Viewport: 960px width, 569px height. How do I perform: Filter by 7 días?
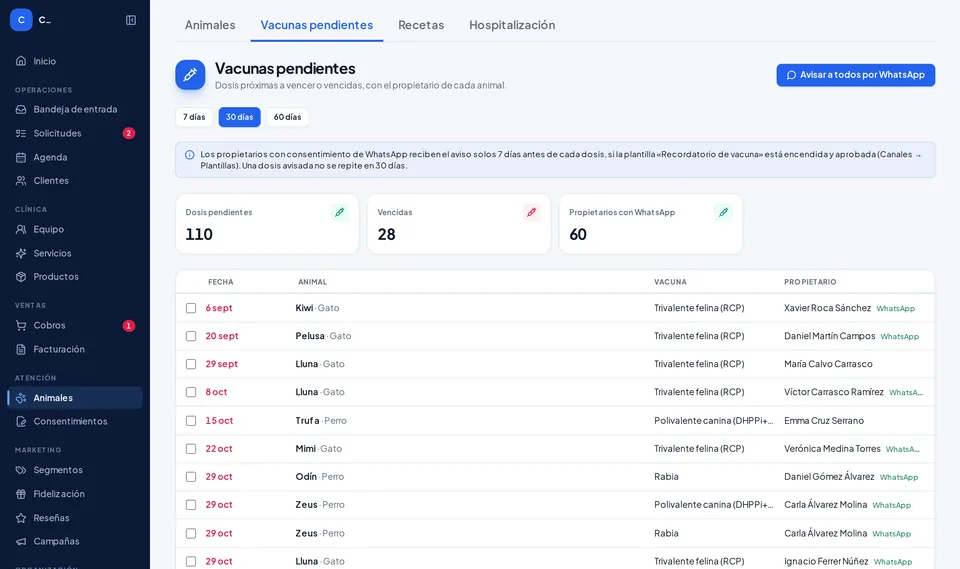(194, 117)
